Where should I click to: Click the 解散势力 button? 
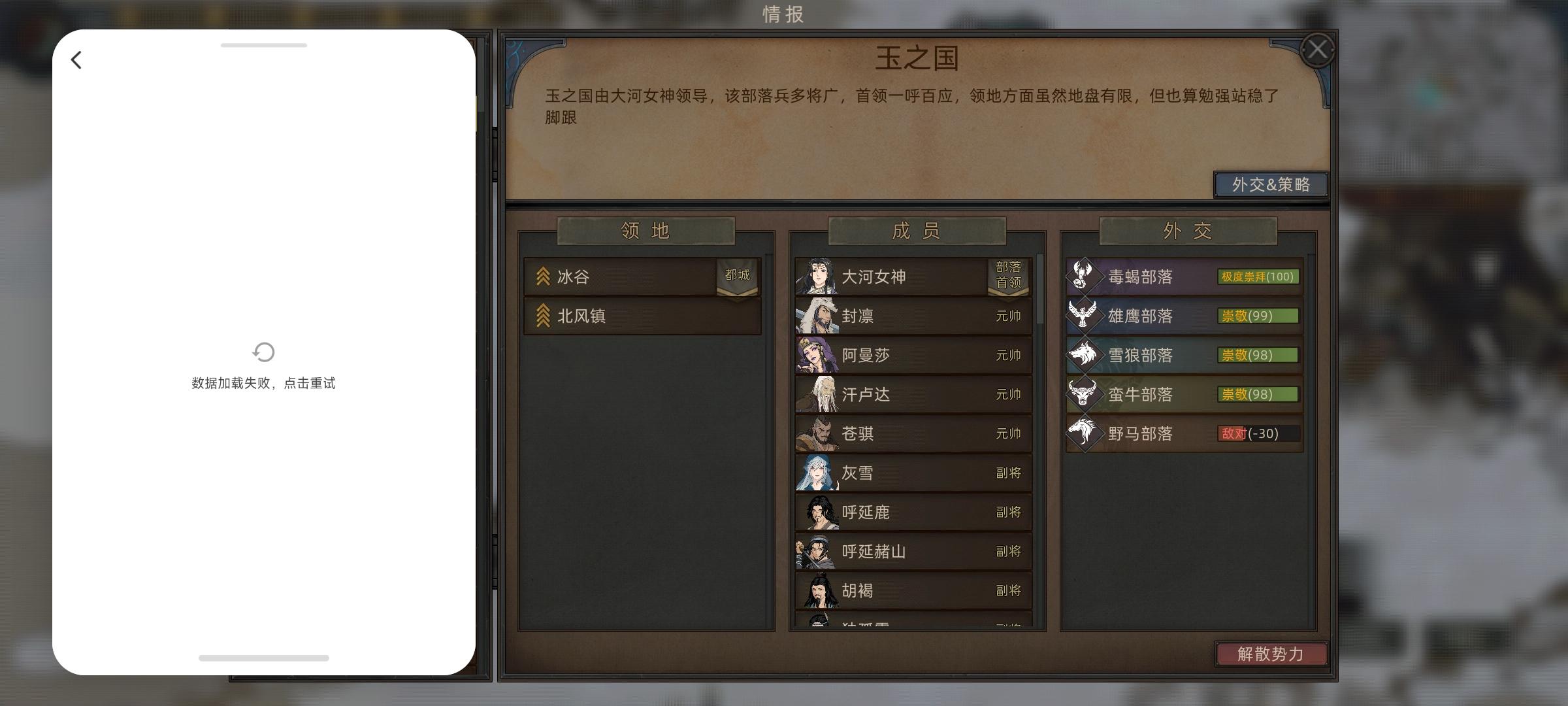(1271, 654)
